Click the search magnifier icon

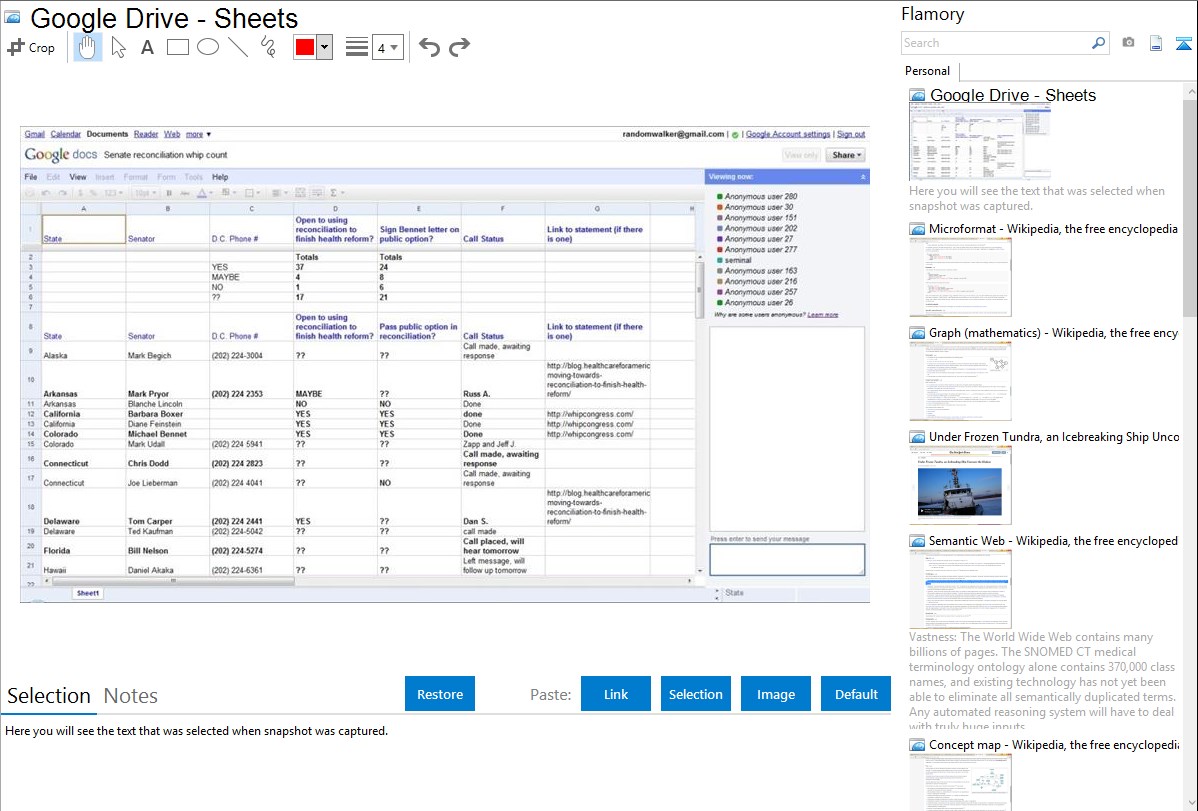click(1098, 43)
